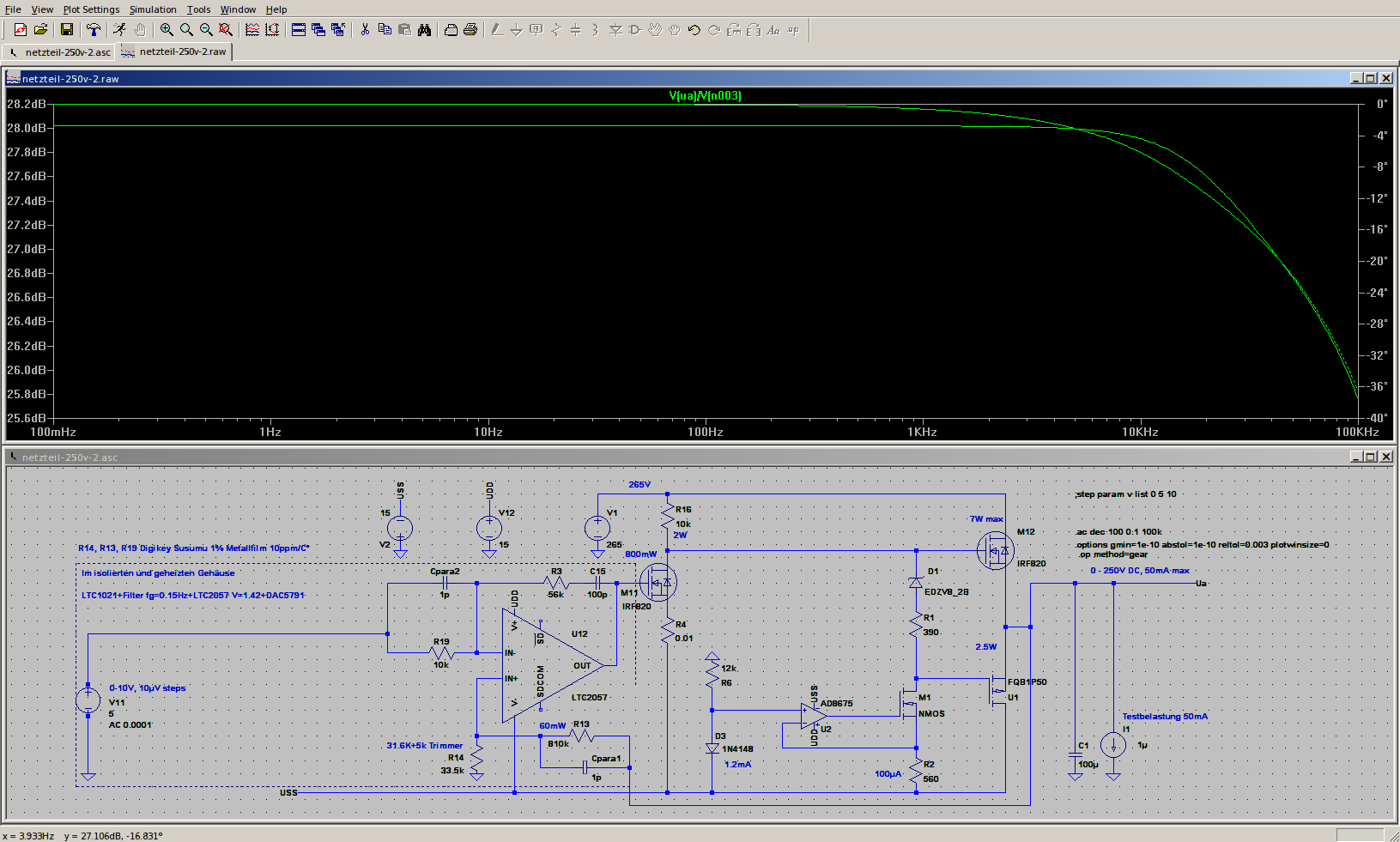Click the Run simulation icon
Viewport: 1400px width, 842px height.
[x=119, y=30]
